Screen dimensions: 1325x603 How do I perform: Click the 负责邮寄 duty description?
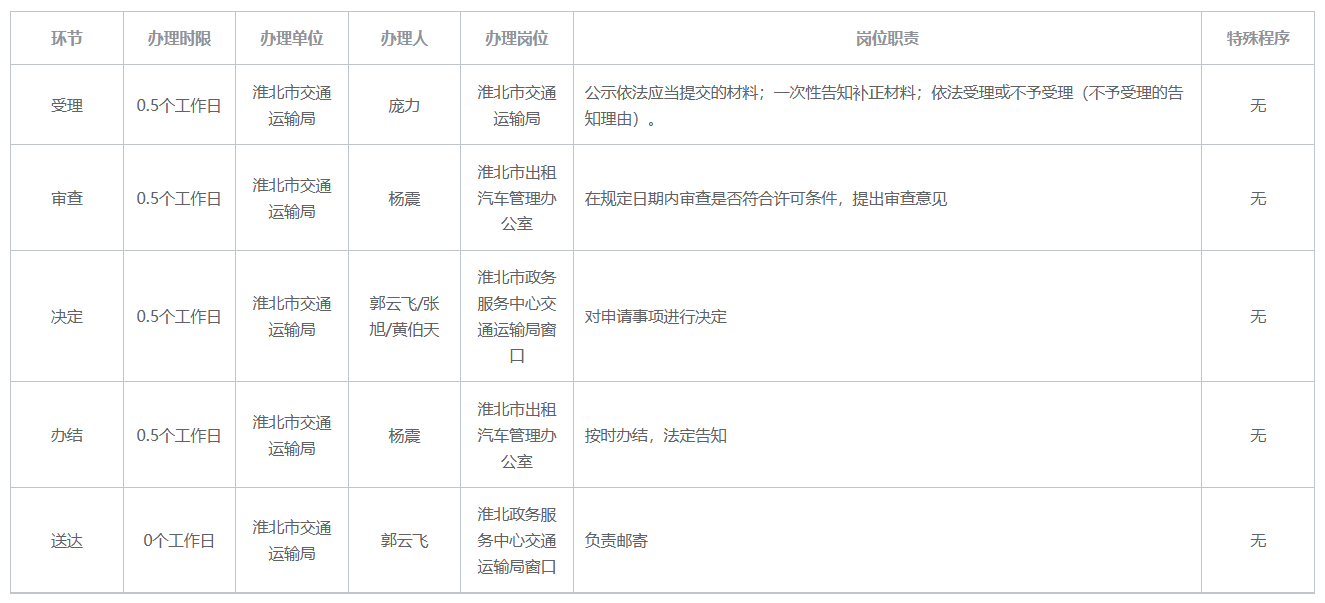[x=616, y=540]
